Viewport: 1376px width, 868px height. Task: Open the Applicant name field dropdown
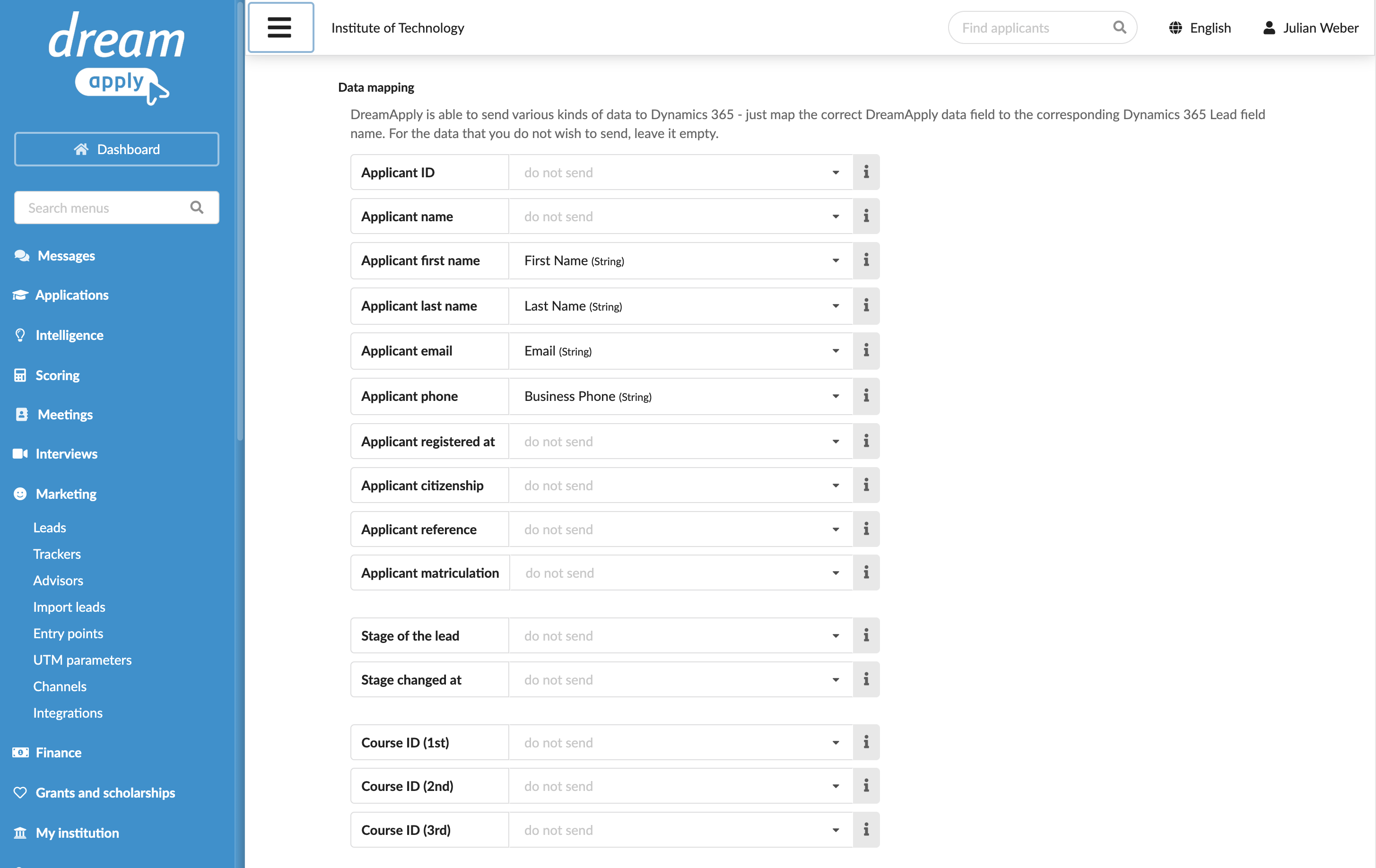click(x=680, y=216)
